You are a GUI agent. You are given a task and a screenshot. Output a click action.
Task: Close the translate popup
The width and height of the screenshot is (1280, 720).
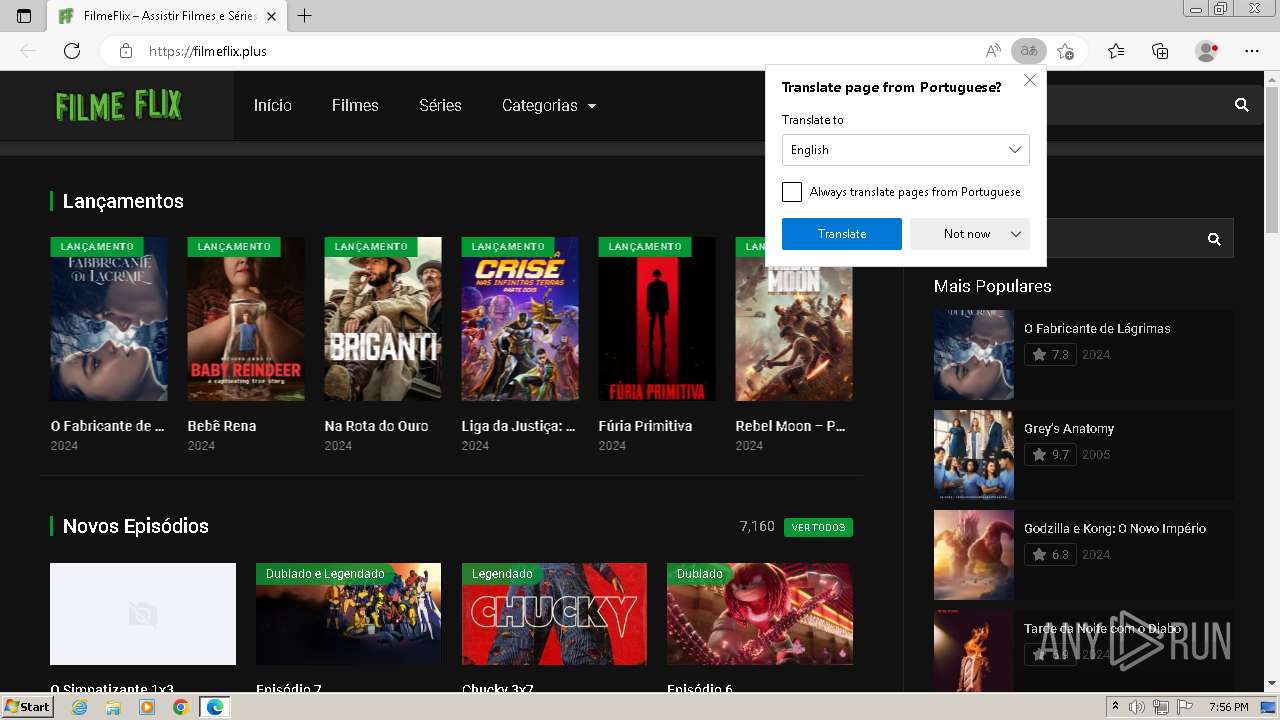click(1030, 80)
